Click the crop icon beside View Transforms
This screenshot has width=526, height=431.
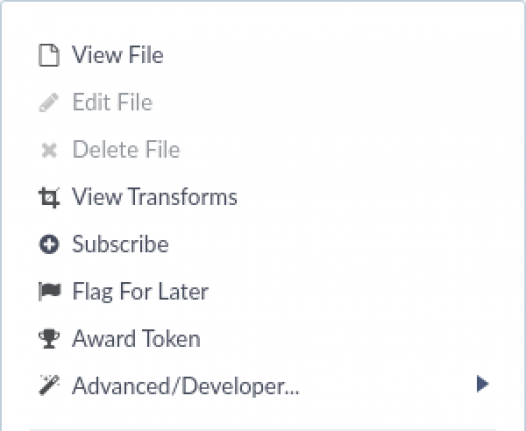49,197
